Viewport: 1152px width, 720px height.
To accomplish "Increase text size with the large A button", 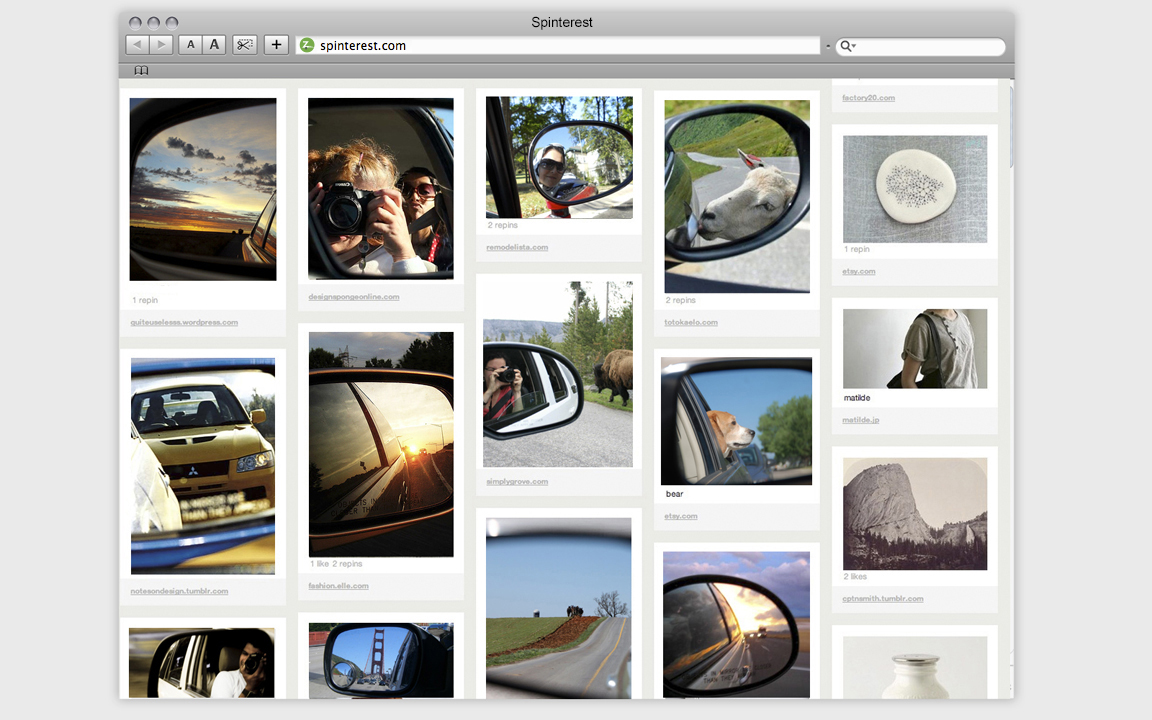I will coord(214,45).
